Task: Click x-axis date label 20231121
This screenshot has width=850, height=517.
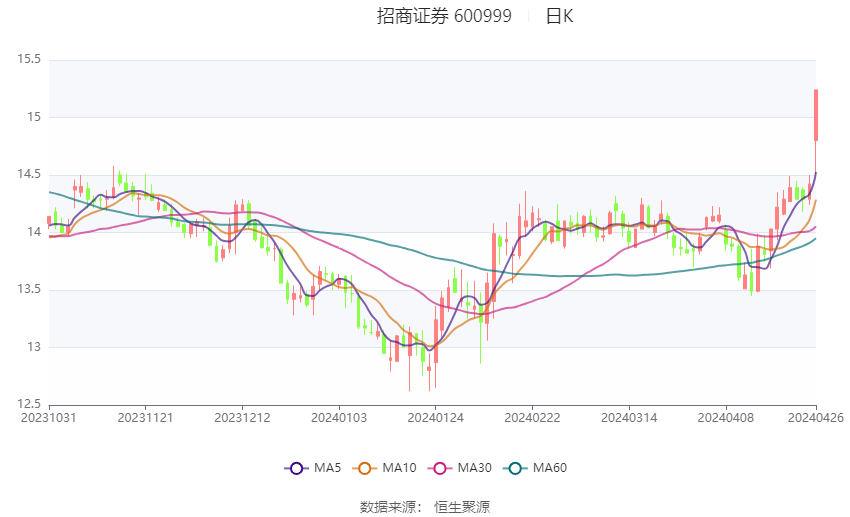Action: pyautogui.click(x=145, y=418)
